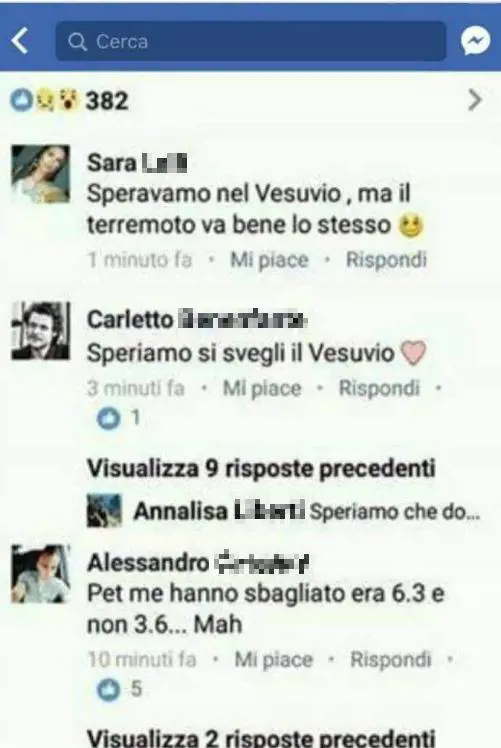Click the like count icon under Carletto's comment

[x=108, y=419]
